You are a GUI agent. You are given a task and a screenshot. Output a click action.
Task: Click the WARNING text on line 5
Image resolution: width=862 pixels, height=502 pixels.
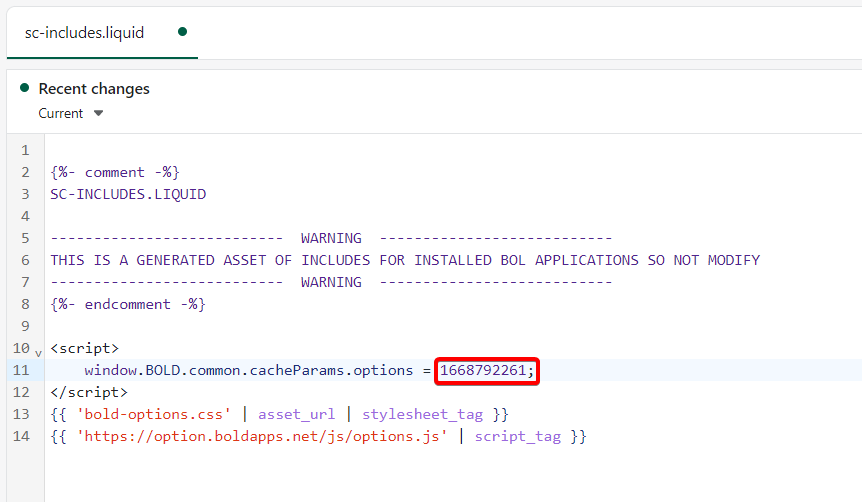(331, 238)
